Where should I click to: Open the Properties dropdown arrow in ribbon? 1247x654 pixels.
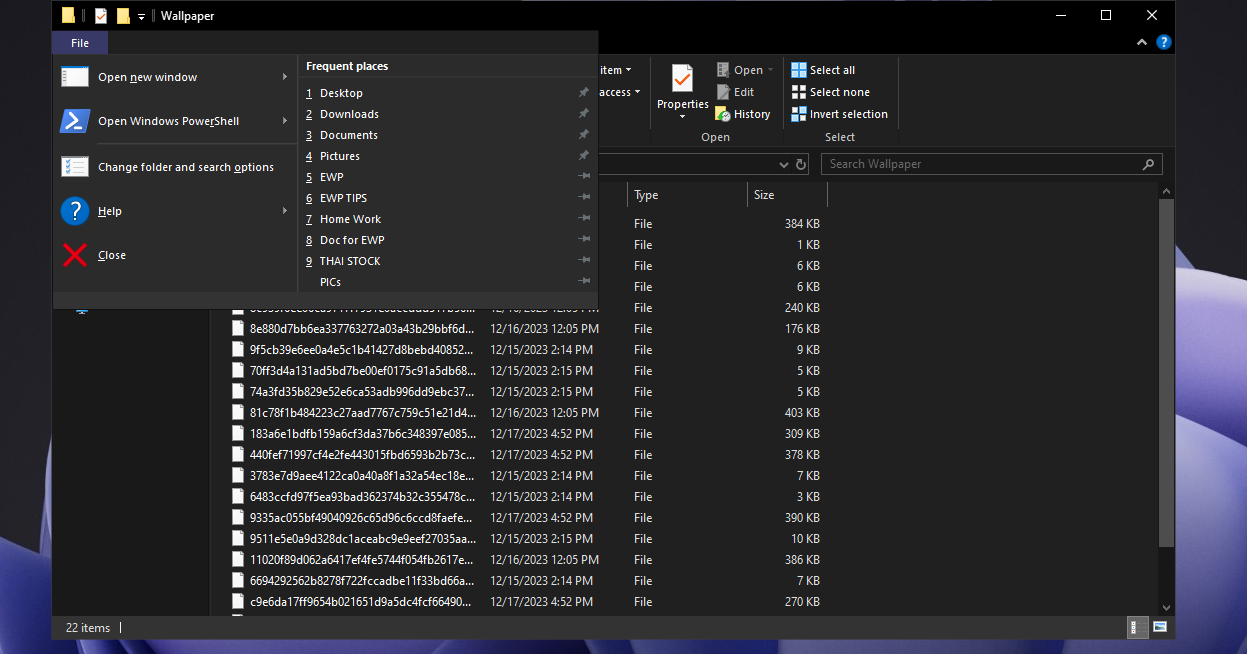pos(682,117)
